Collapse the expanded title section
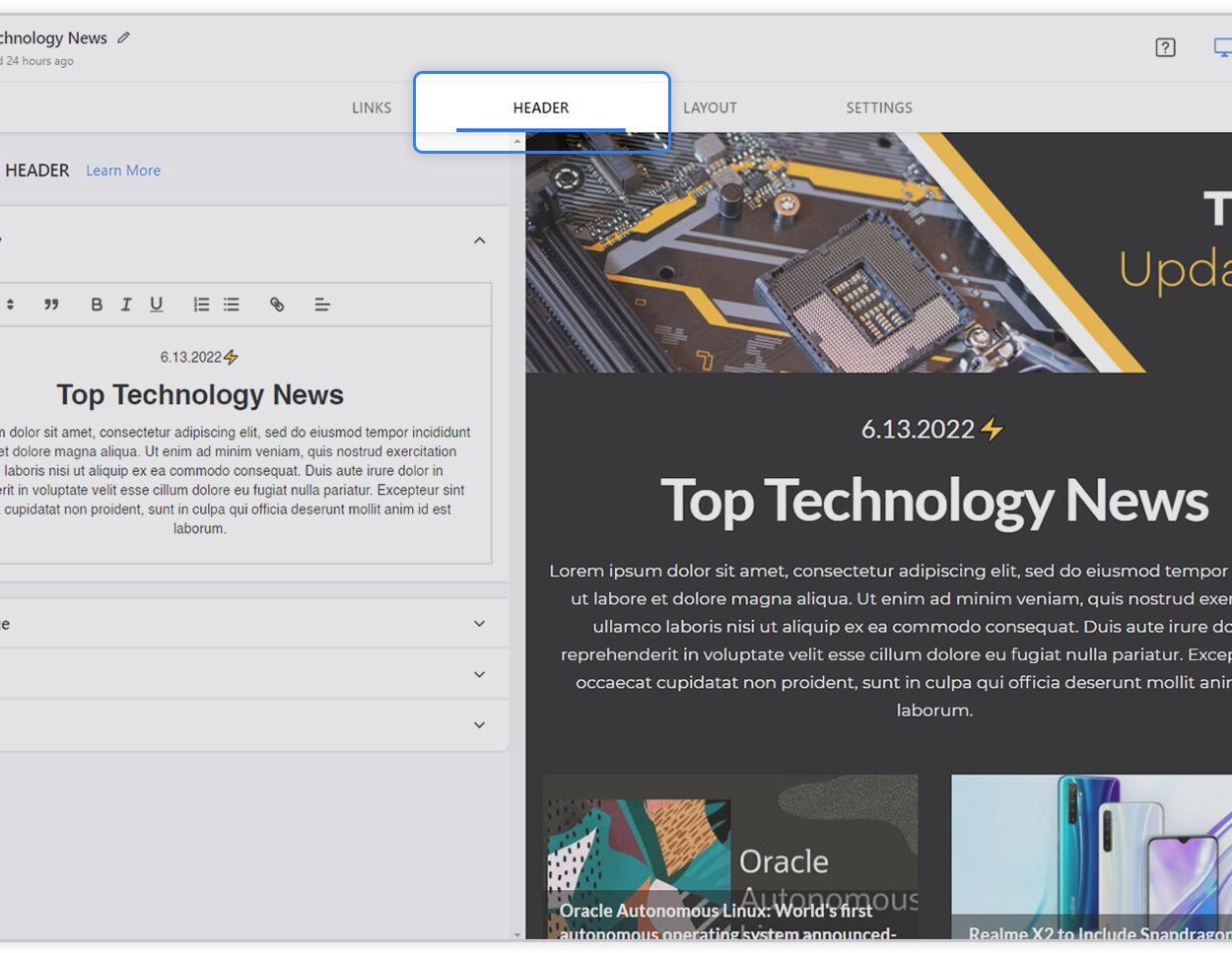This screenshot has width=1232, height=953. (479, 239)
